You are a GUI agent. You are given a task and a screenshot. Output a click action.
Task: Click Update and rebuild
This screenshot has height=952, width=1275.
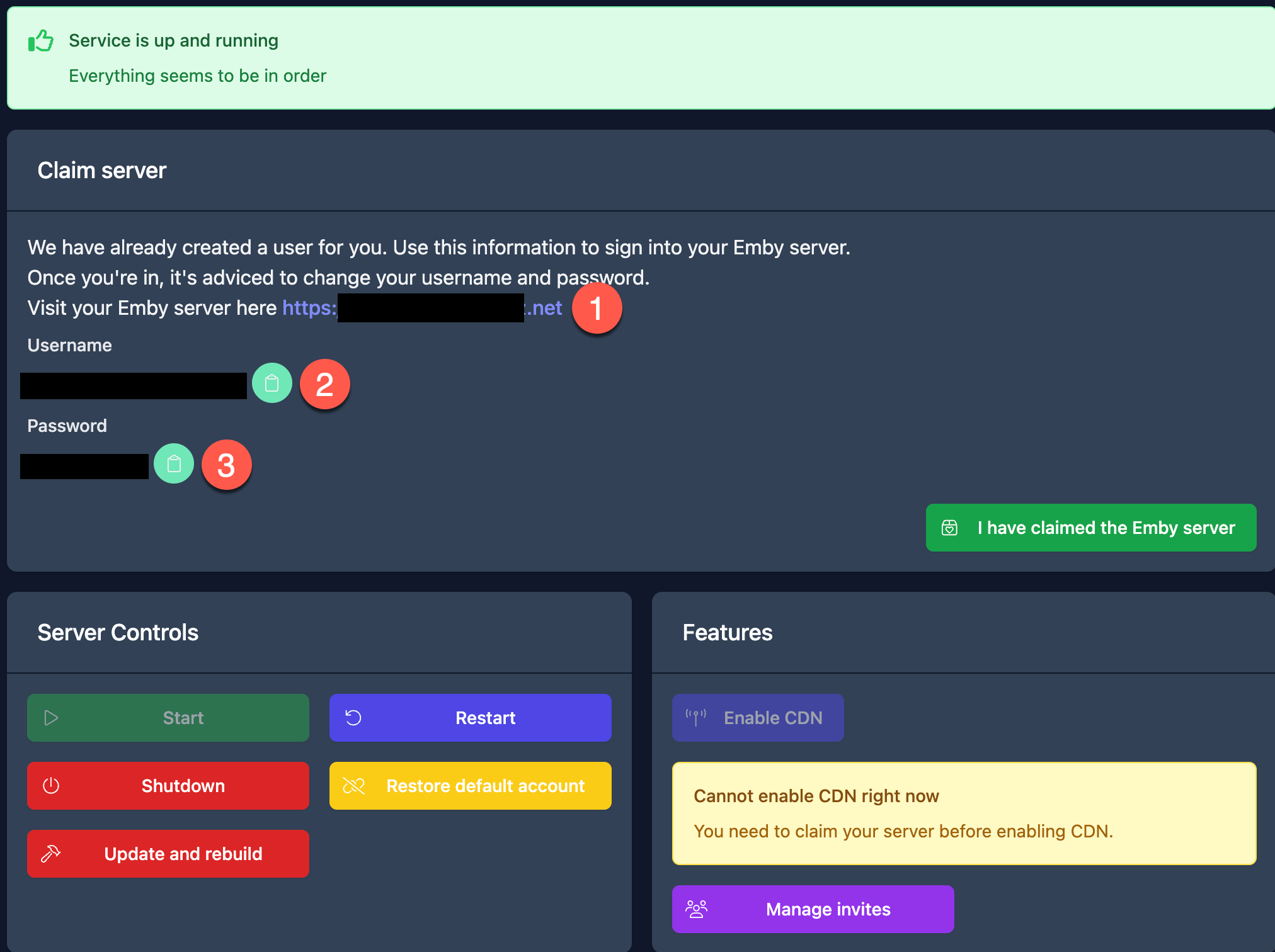point(168,854)
